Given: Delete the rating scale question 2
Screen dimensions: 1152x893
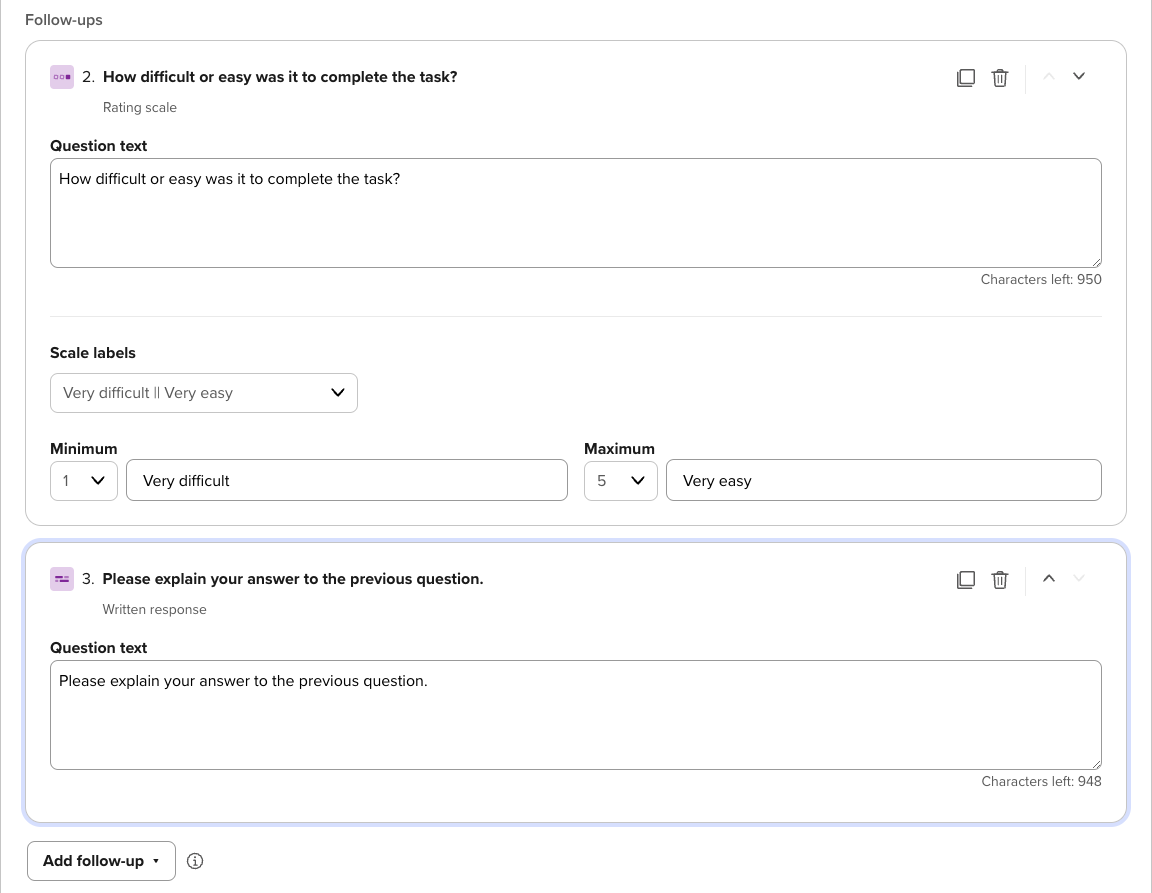Looking at the screenshot, I should click(1000, 78).
